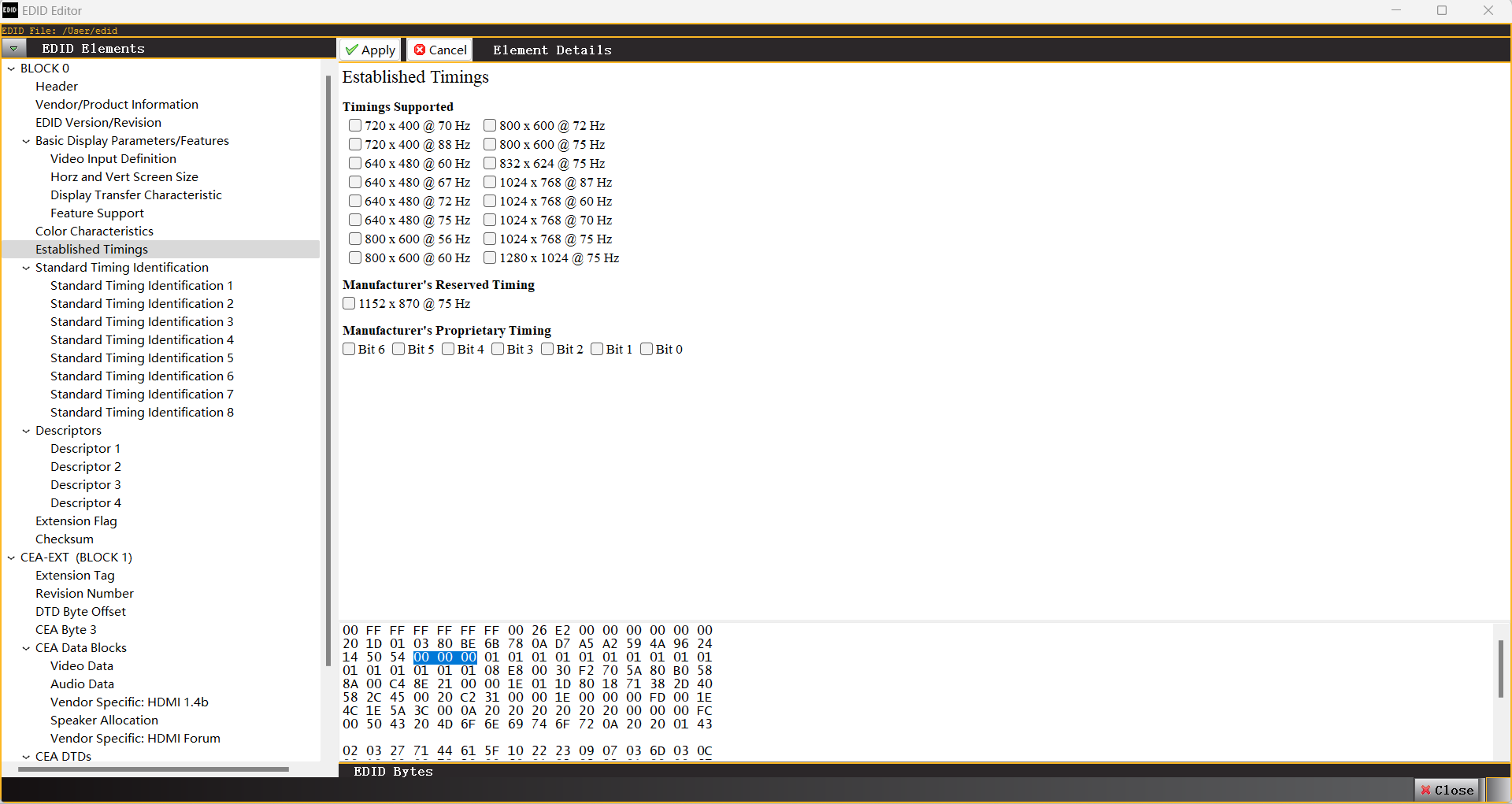Collapse the CEA Data Blocks node

tap(26, 648)
